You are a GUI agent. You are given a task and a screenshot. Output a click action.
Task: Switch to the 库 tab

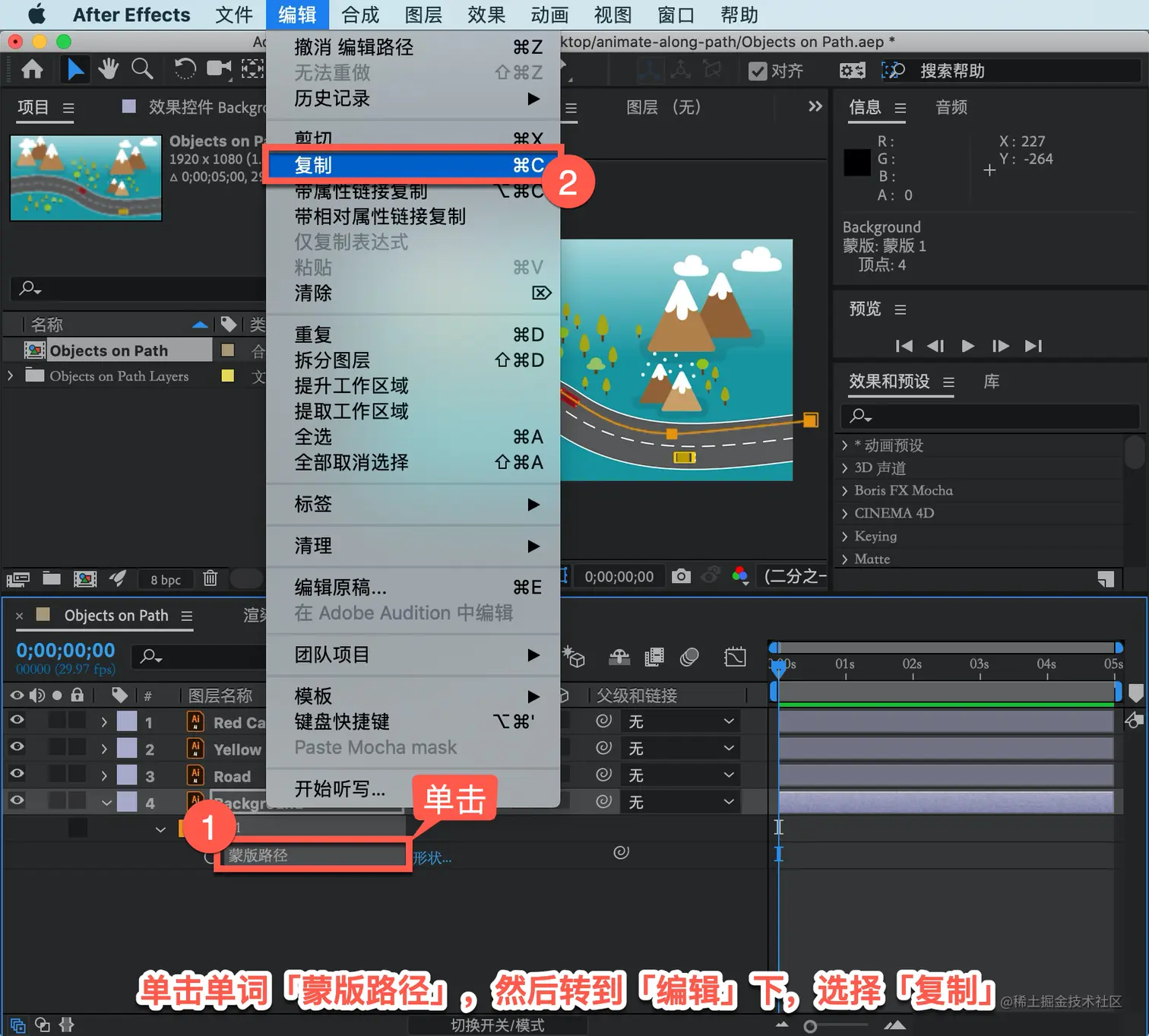click(991, 382)
